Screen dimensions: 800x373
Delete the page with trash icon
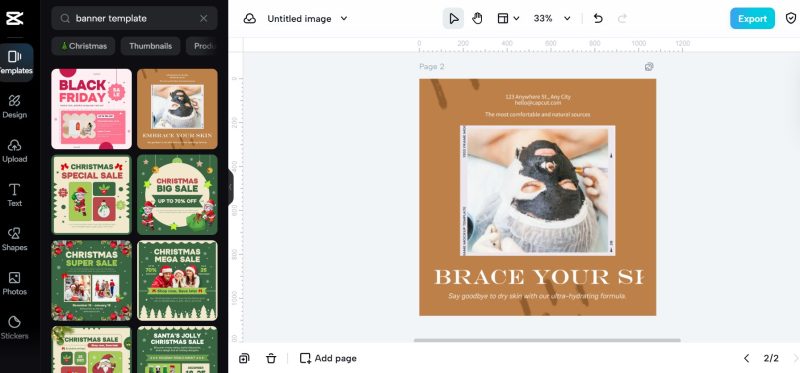[x=271, y=358]
